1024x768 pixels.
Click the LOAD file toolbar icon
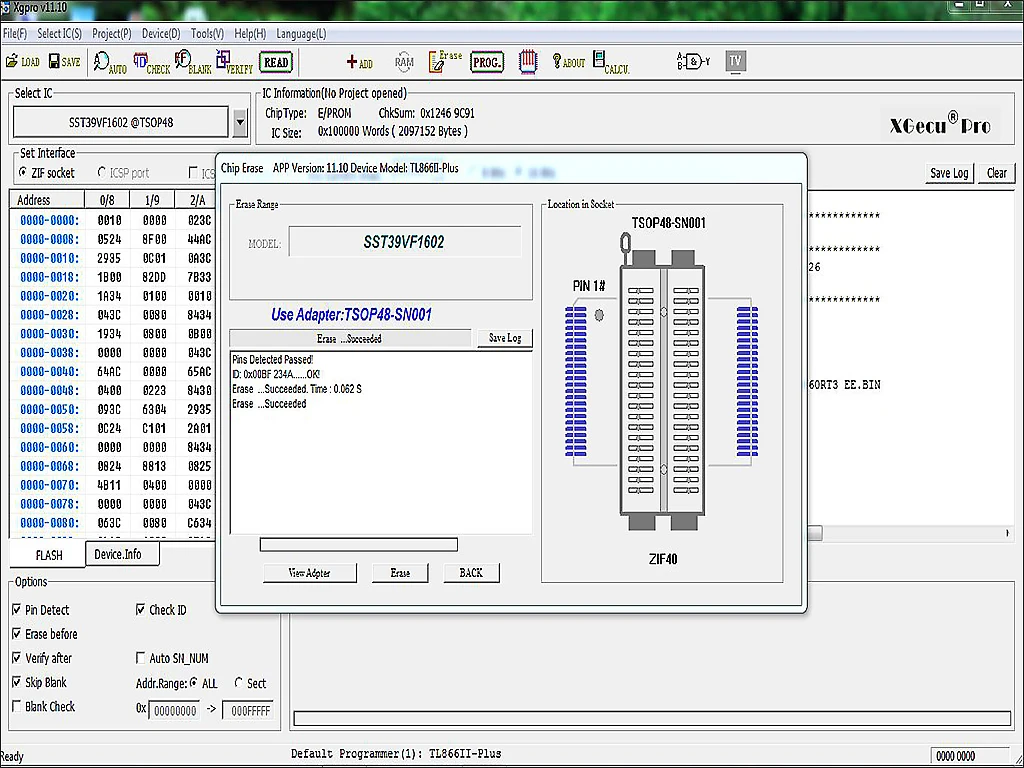pyautogui.click(x=22, y=62)
